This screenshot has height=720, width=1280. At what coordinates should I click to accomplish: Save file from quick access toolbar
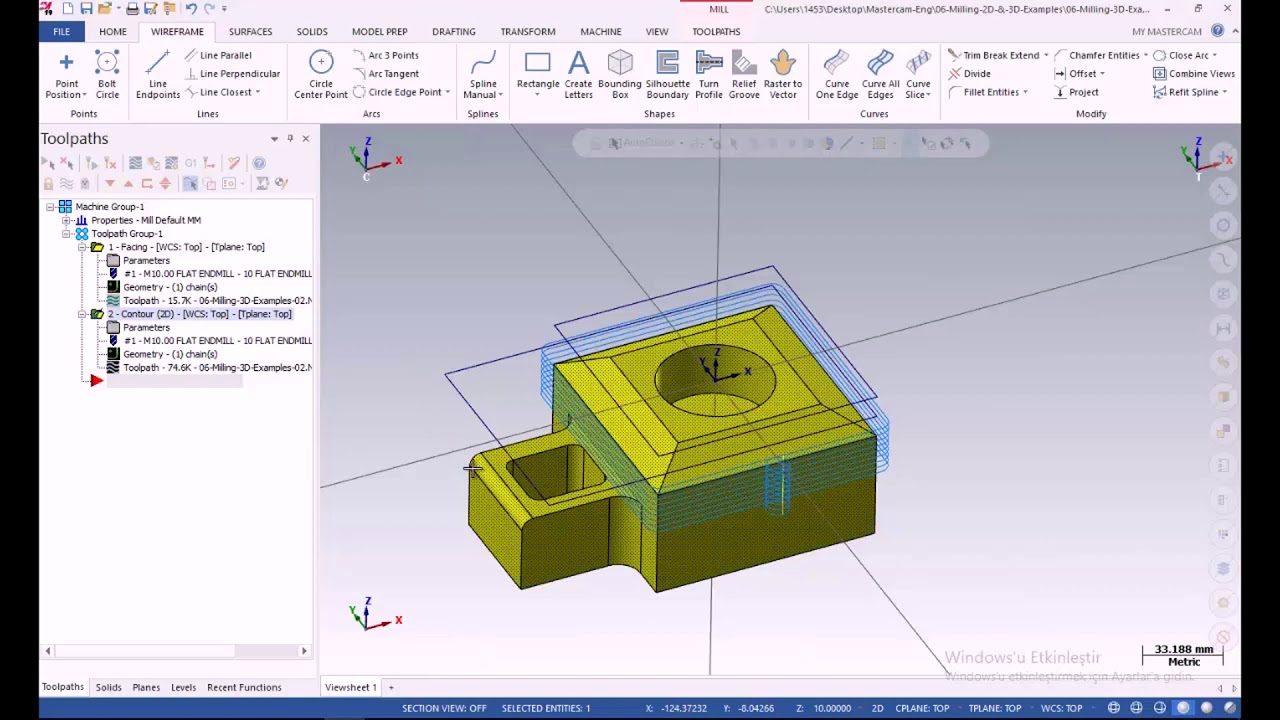click(x=86, y=9)
